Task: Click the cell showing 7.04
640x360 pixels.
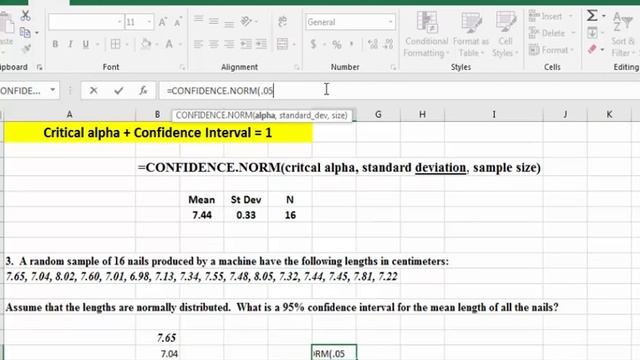Action: click(x=158, y=353)
